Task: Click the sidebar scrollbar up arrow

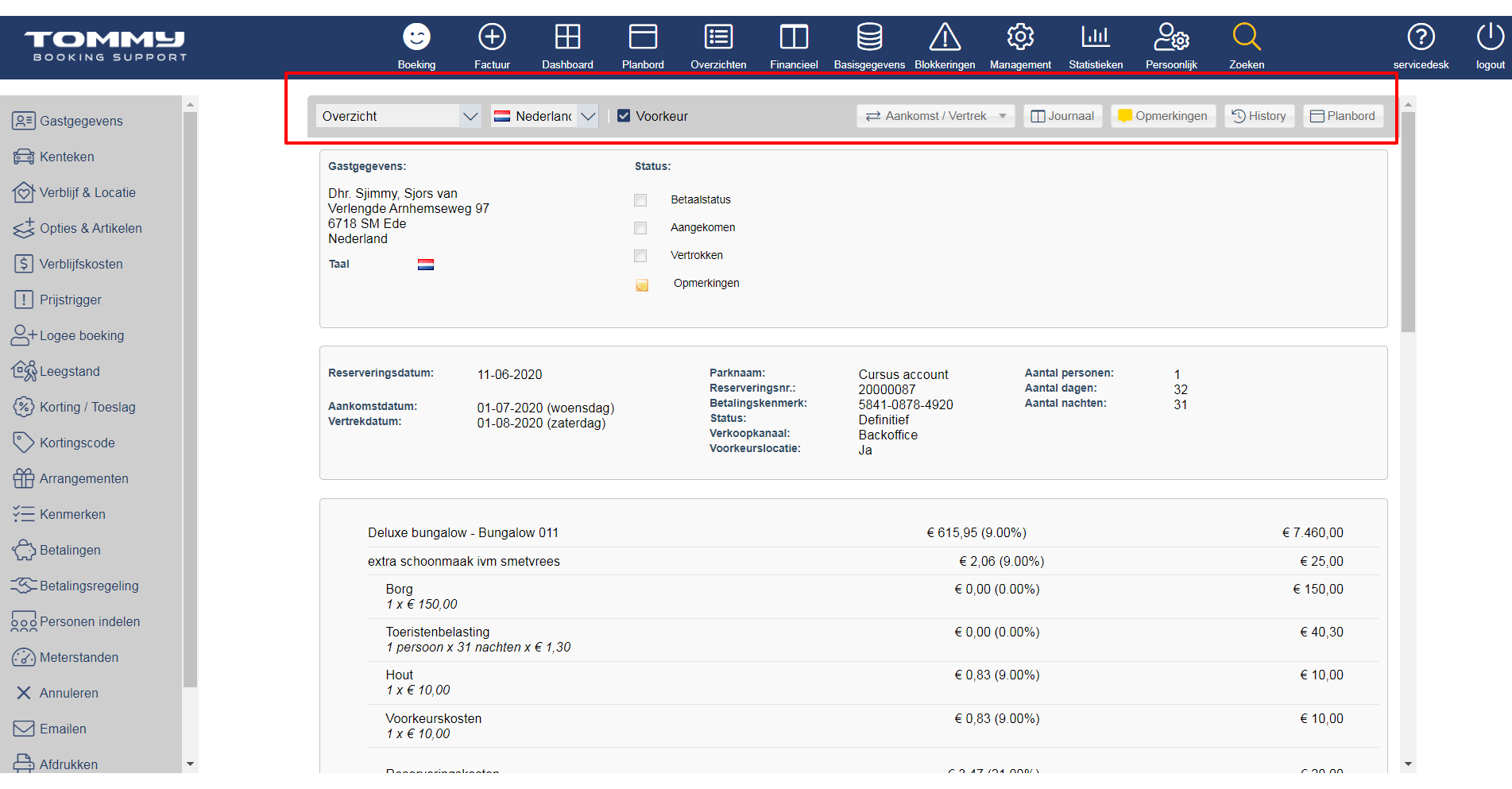Action: (x=190, y=104)
